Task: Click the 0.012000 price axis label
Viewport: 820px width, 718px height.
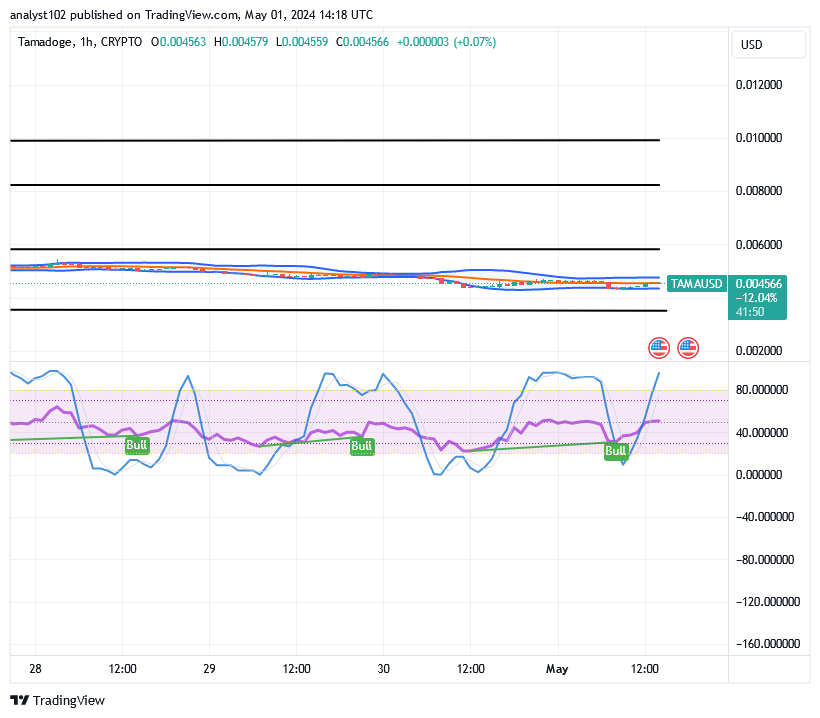Action: pyautogui.click(x=759, y=85)
